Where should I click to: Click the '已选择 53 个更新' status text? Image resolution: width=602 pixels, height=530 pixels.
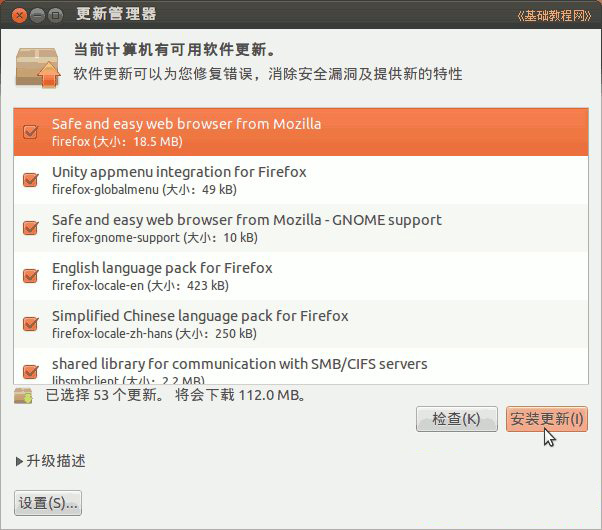tap(106, 395)
